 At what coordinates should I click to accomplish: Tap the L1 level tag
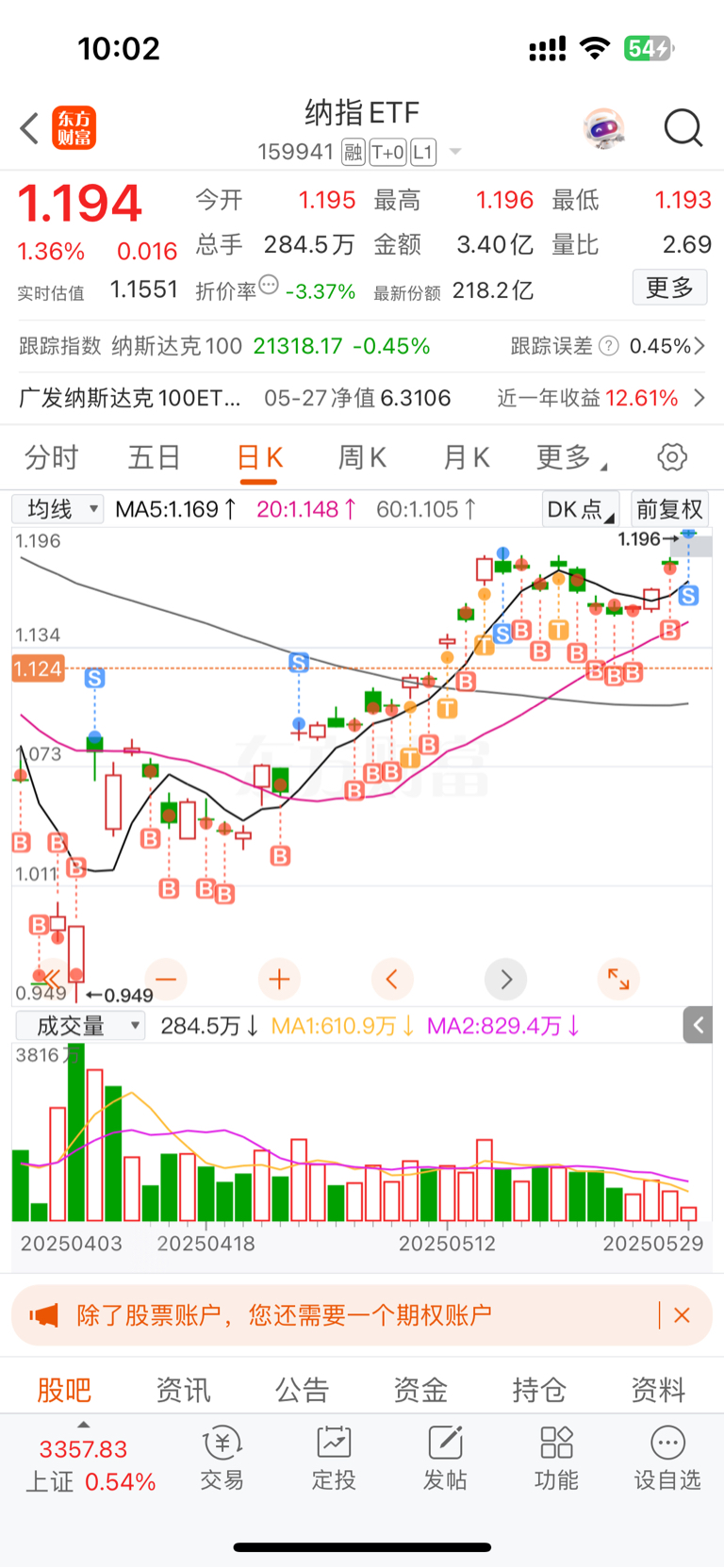[x=423, y=152]
